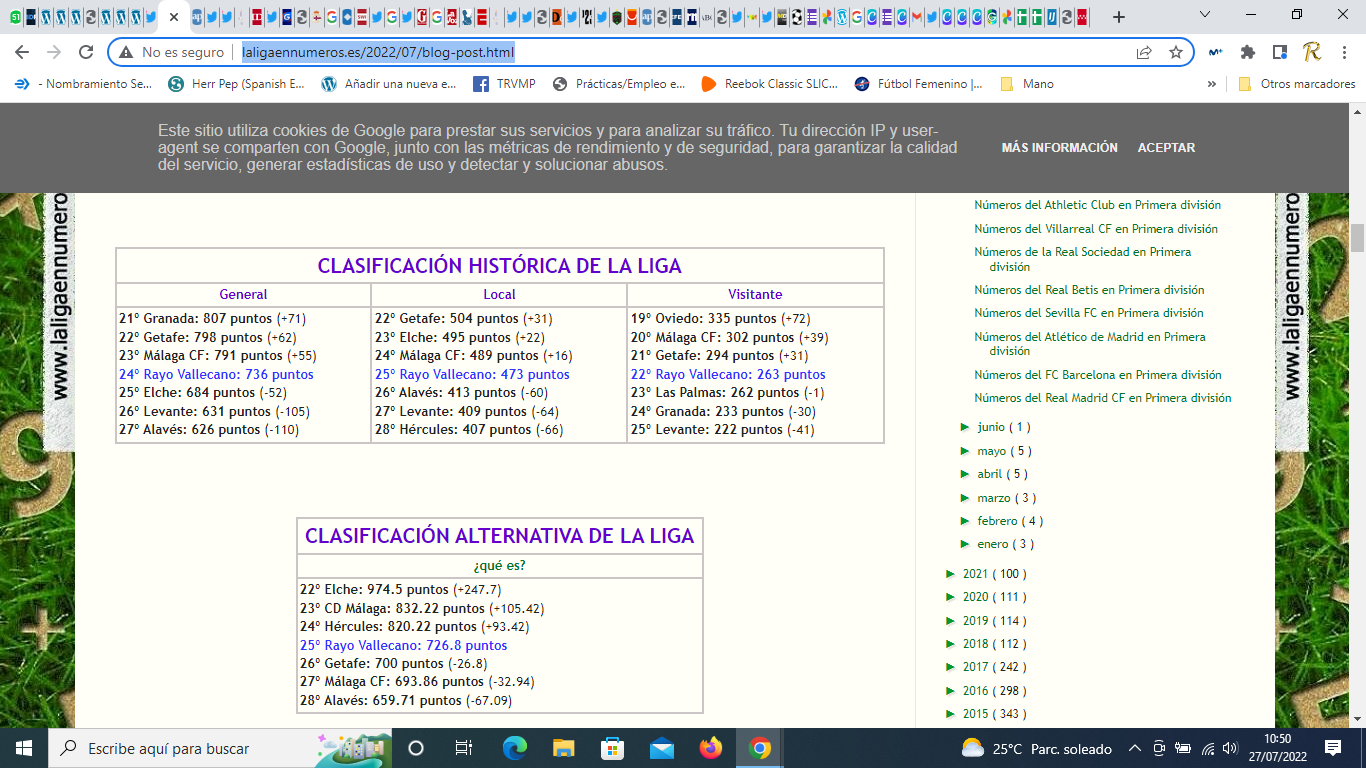Open the share page icon in address bar
Screen dimensions: 1366x768
1144,52
